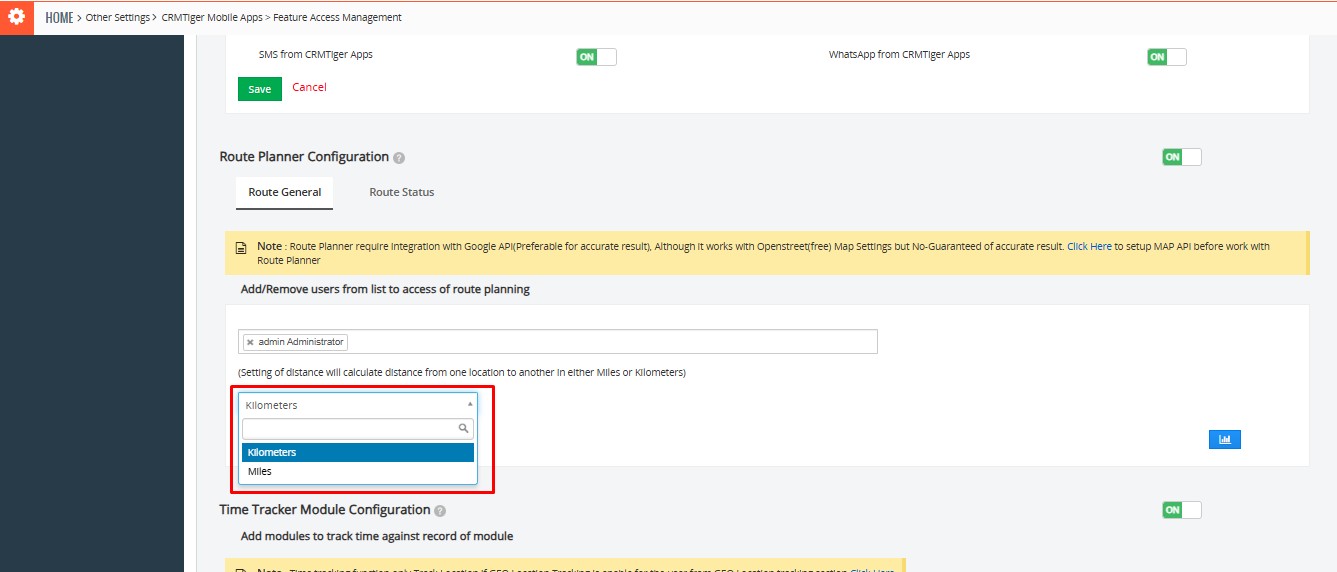
Task: Select Kilometers option in the list
Action: pyautogui.click(x=358, y=452)
